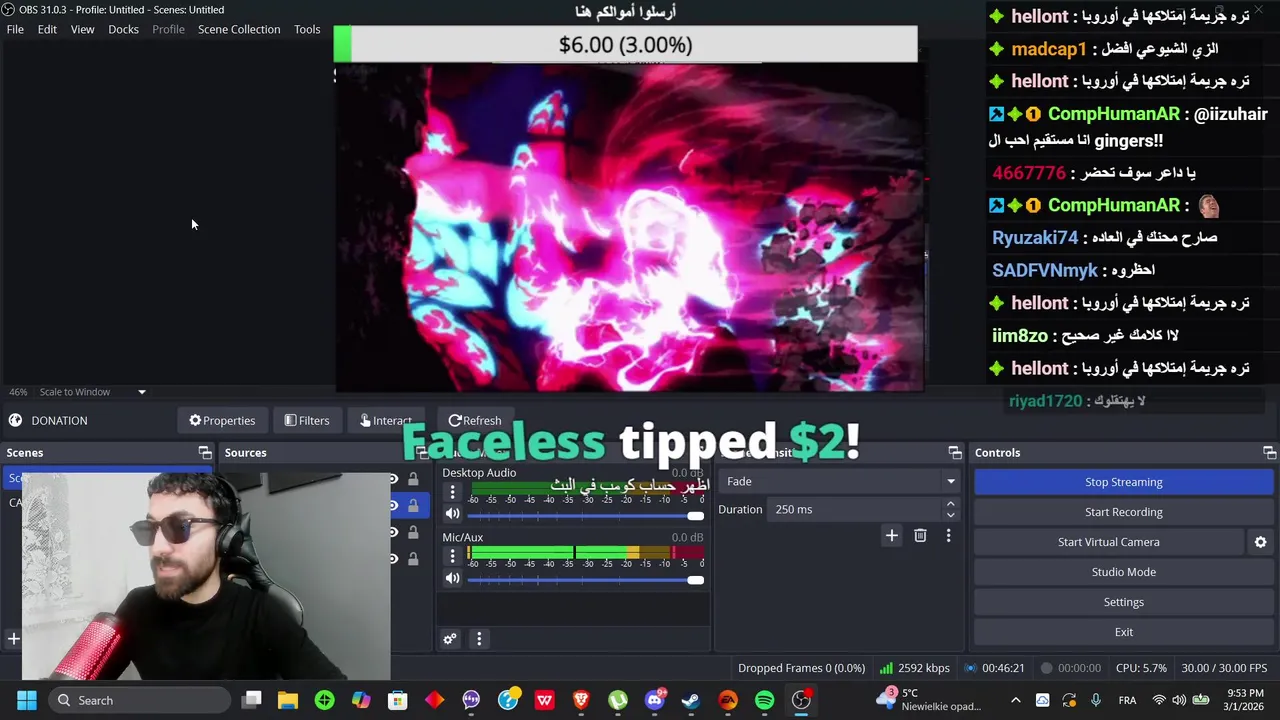Open the Fade transition dropdown

[x=840, y=481]
